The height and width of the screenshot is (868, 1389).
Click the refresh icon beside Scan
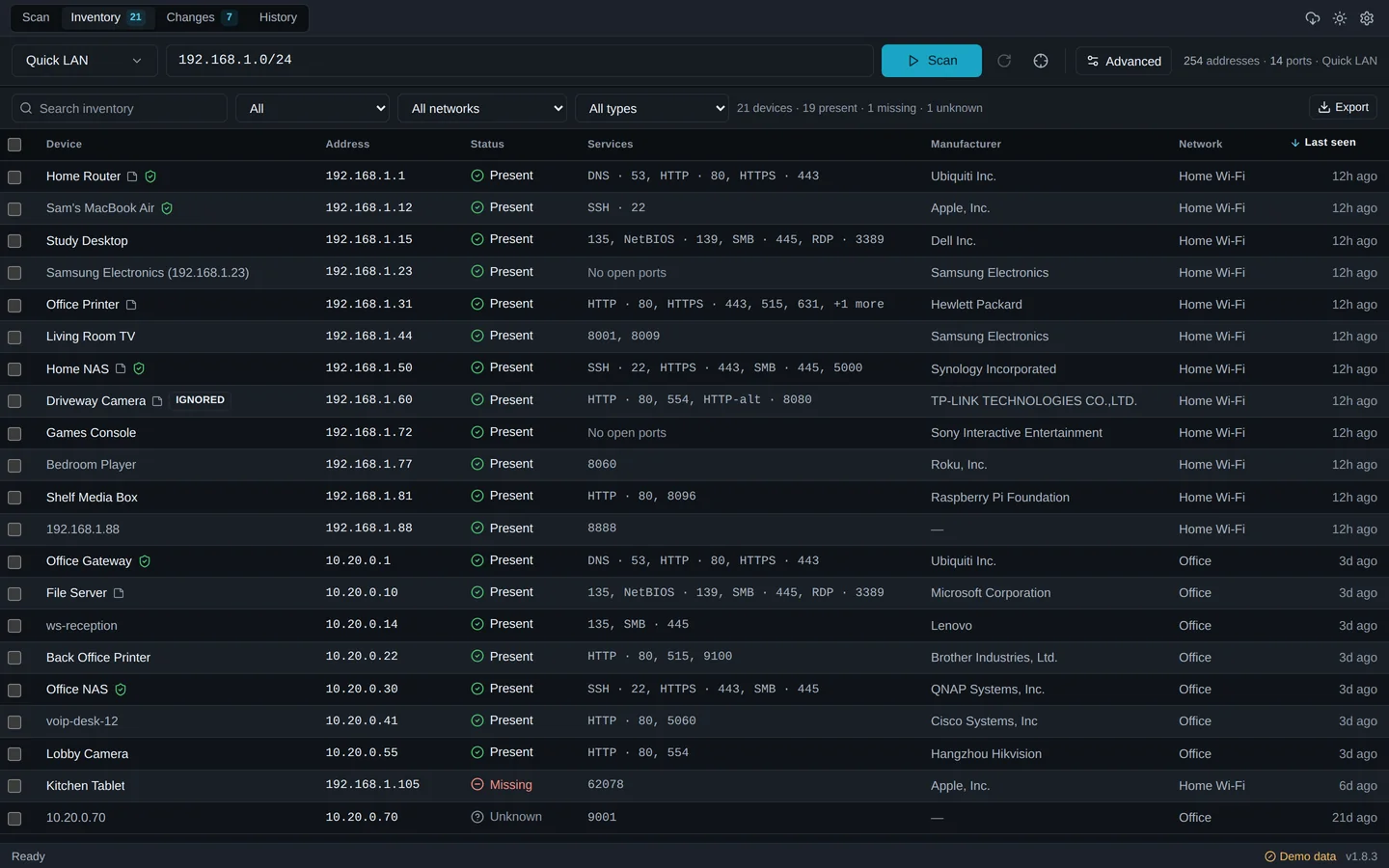(x=1004, y=61)
